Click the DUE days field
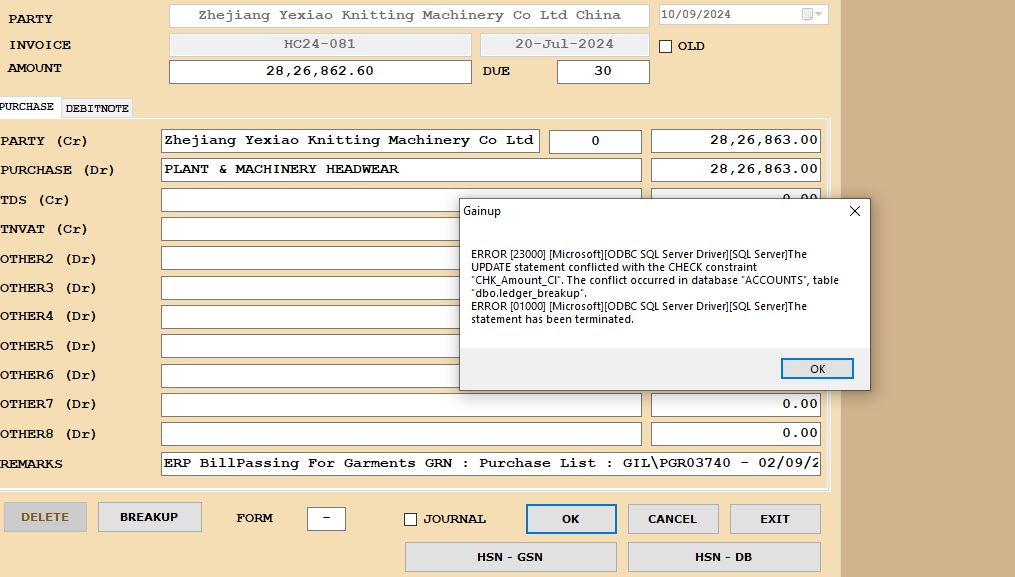Viewport: 1015px width, 577px height. 602,72
